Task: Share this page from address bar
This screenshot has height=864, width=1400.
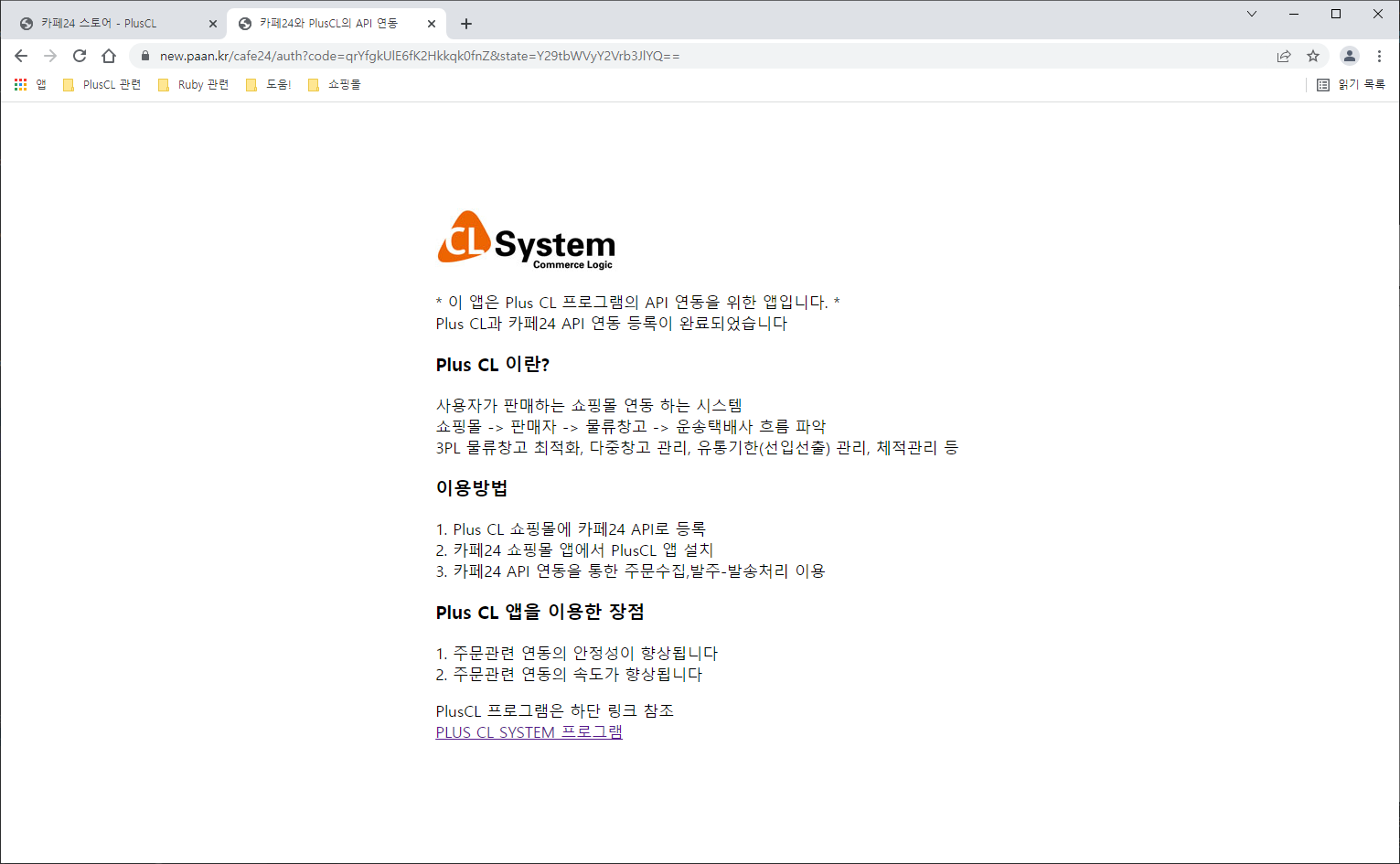Action: (1284, 56)
